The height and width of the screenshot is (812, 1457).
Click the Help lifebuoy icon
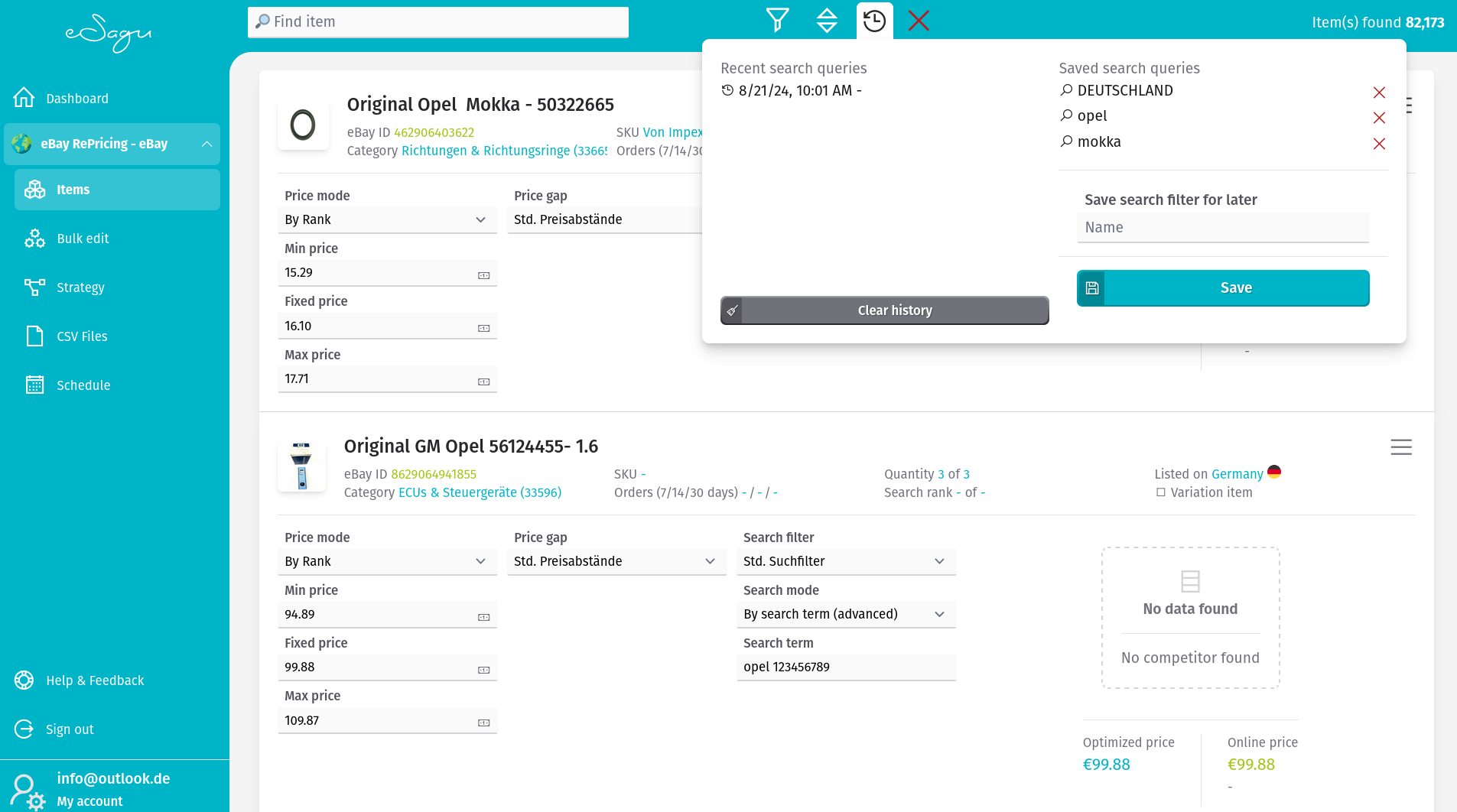pos(24,680)
